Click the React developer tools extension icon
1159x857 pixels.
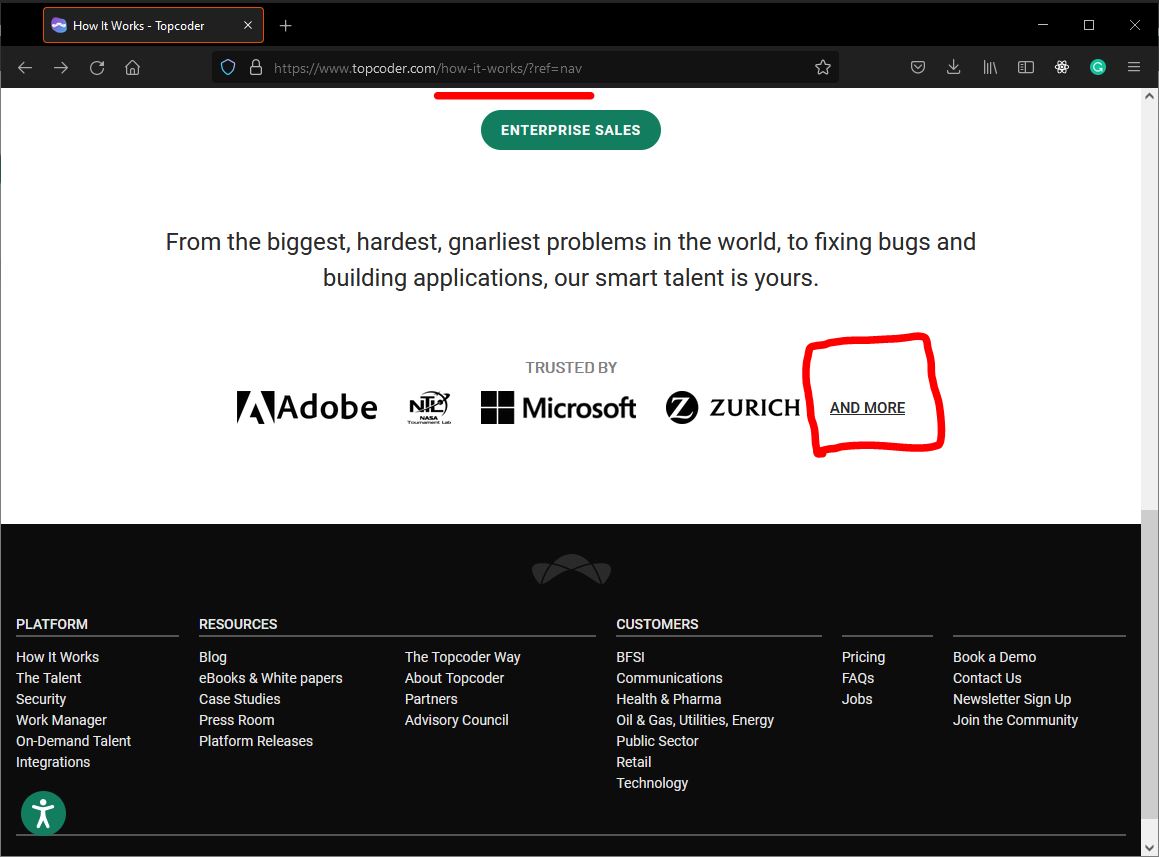[x=1062, y=68]
